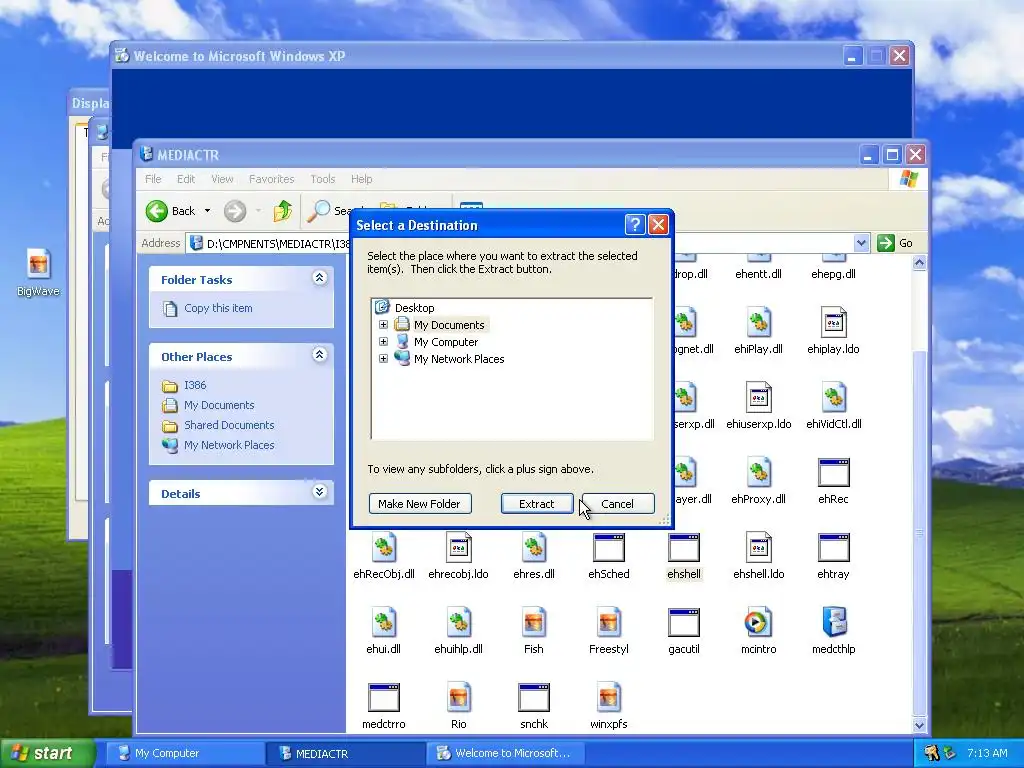Viewport: 1024px width, 768px height.
Task: Open the Favorites menu
Action: tap(271, 179)
